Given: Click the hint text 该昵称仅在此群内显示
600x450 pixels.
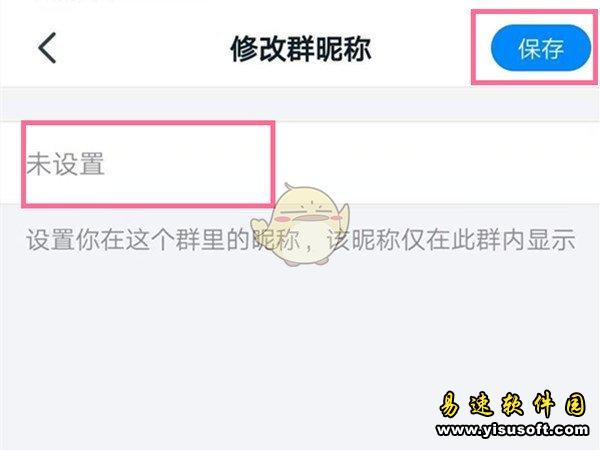Looking at the screenshot, I should (x=452, y=240).
